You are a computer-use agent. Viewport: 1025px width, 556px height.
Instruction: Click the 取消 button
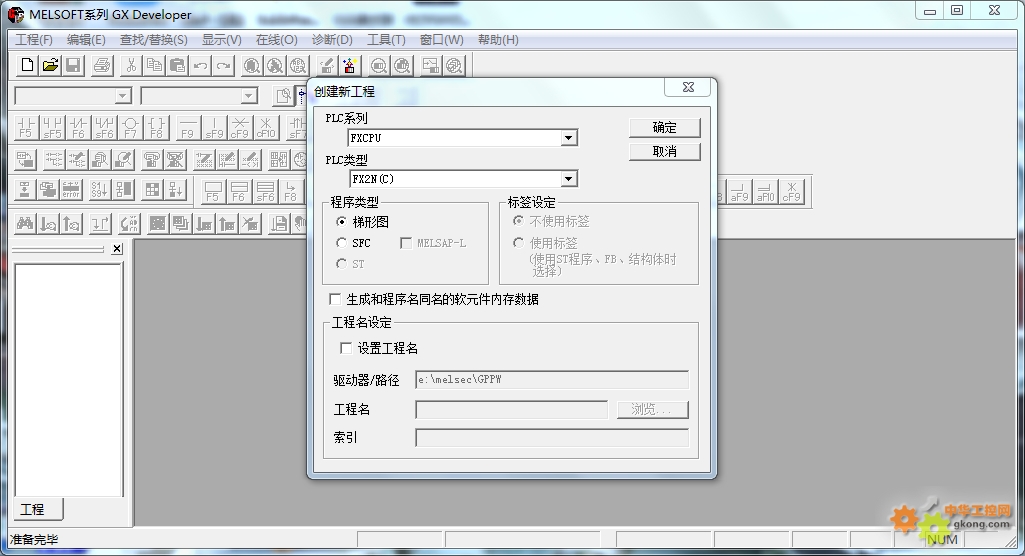point(664,152)
